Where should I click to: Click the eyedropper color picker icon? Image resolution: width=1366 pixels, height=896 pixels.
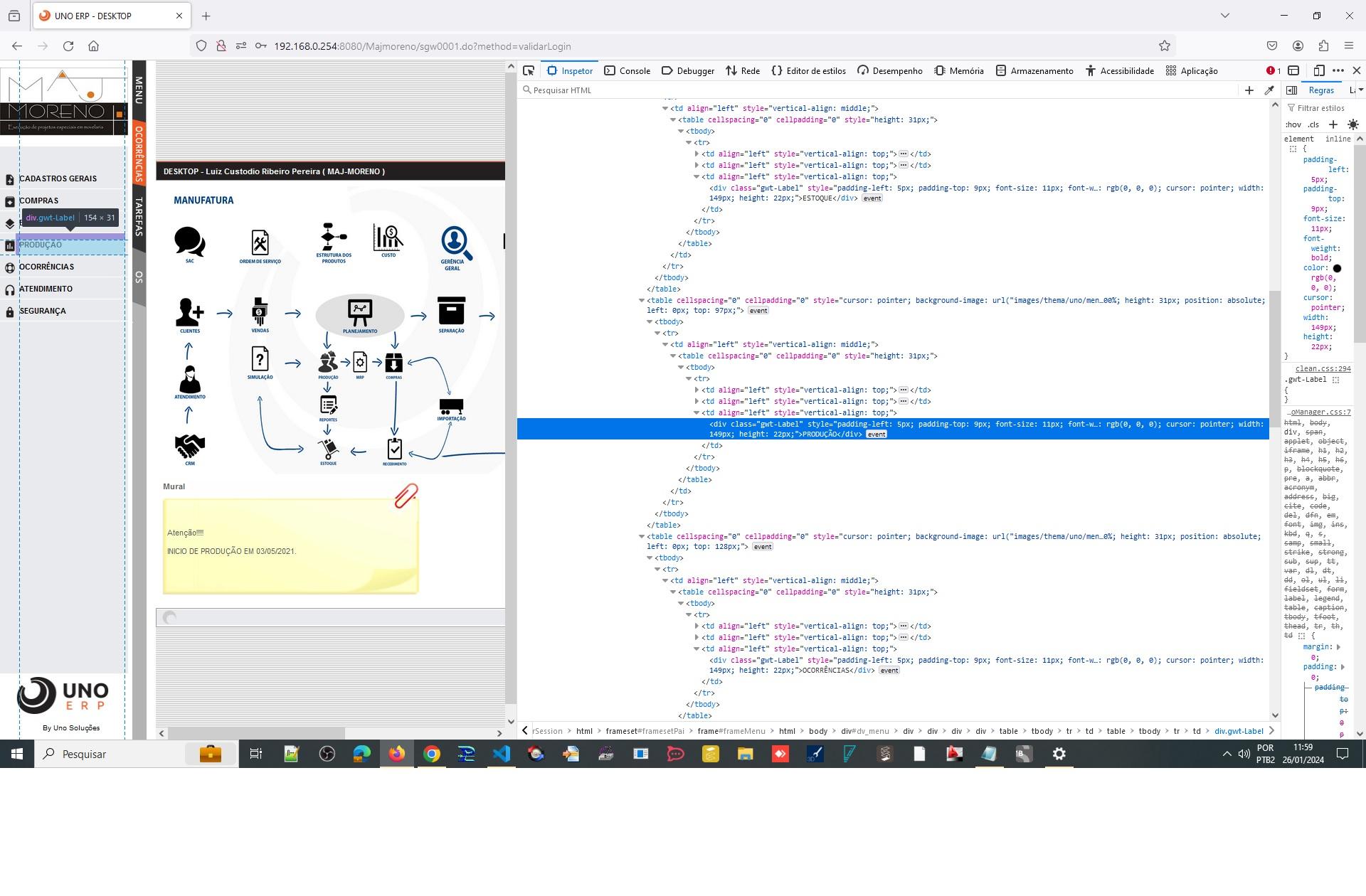[x=1269, y=90]
